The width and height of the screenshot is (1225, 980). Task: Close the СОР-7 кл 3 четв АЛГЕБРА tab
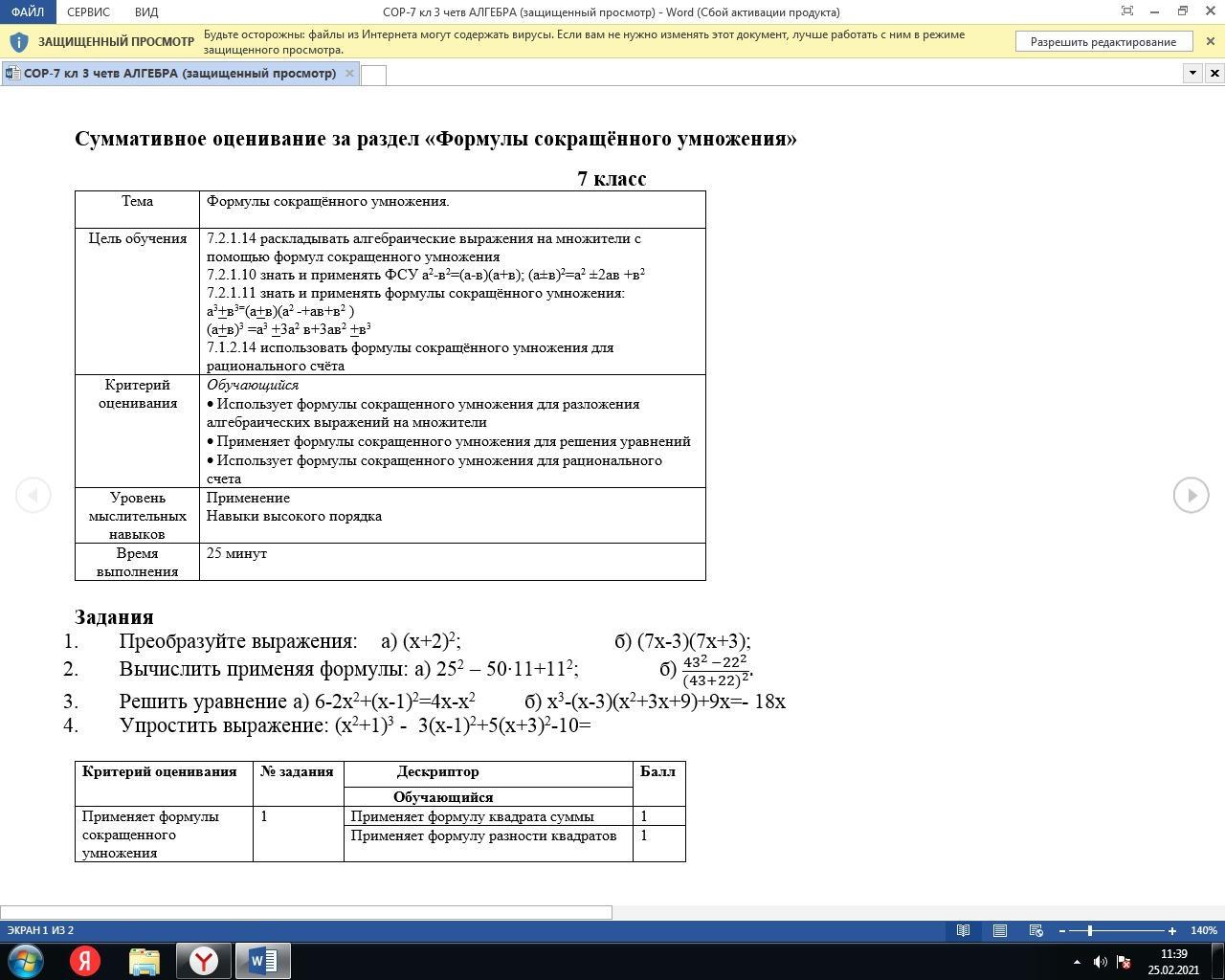click(349, 73)
